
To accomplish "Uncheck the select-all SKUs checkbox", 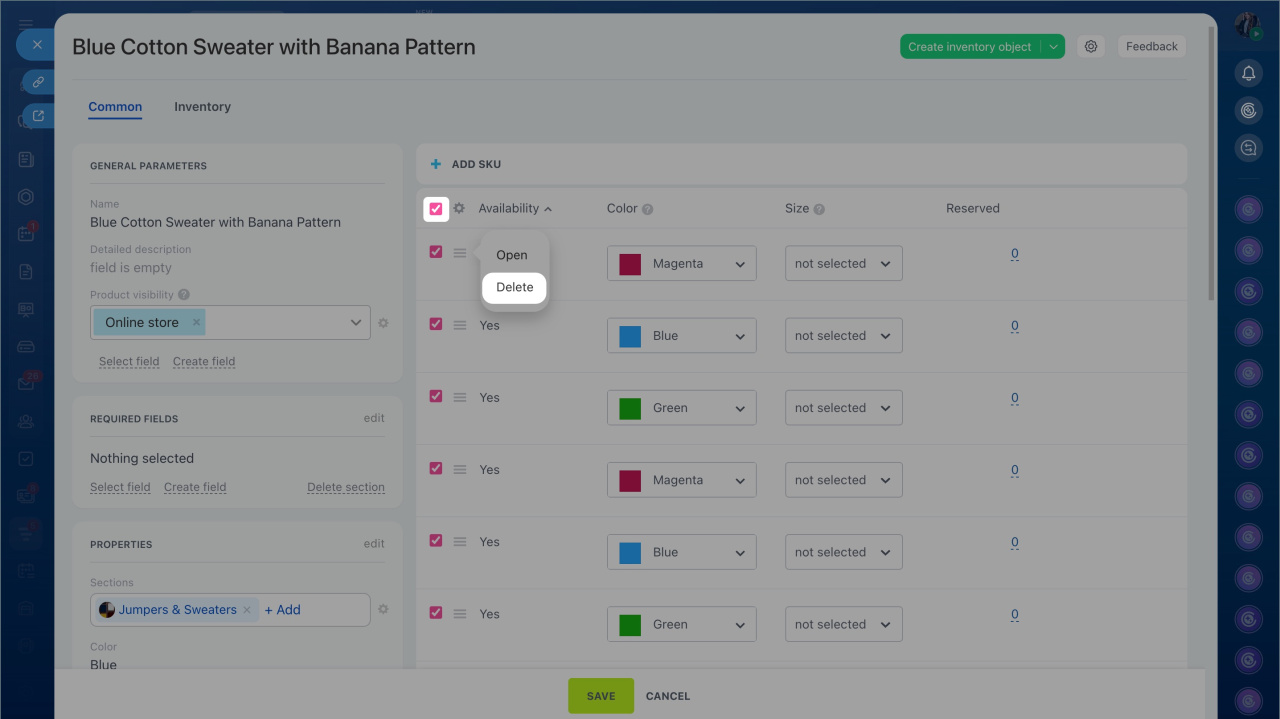I will 436,209.
